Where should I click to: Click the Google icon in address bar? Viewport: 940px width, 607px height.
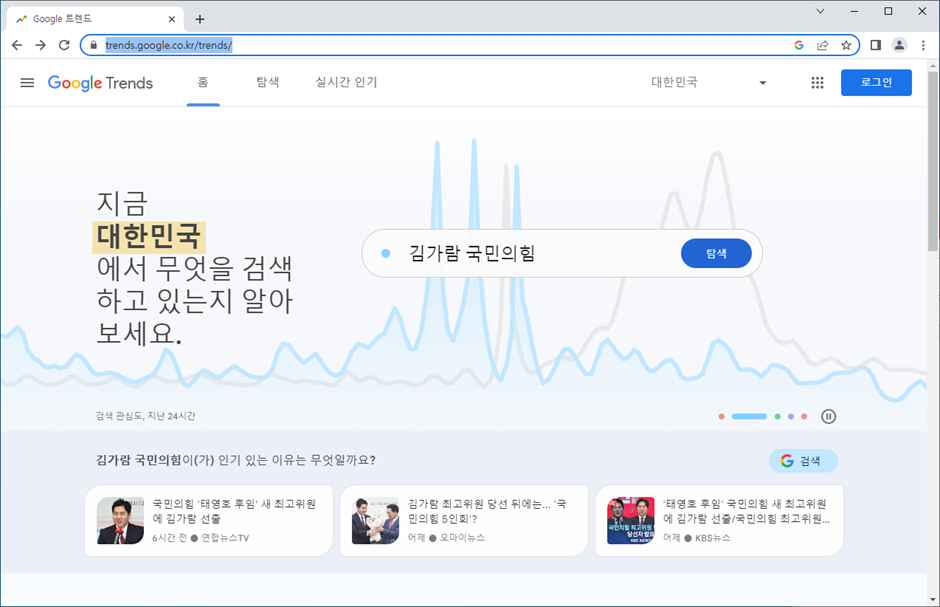[799, 45]
